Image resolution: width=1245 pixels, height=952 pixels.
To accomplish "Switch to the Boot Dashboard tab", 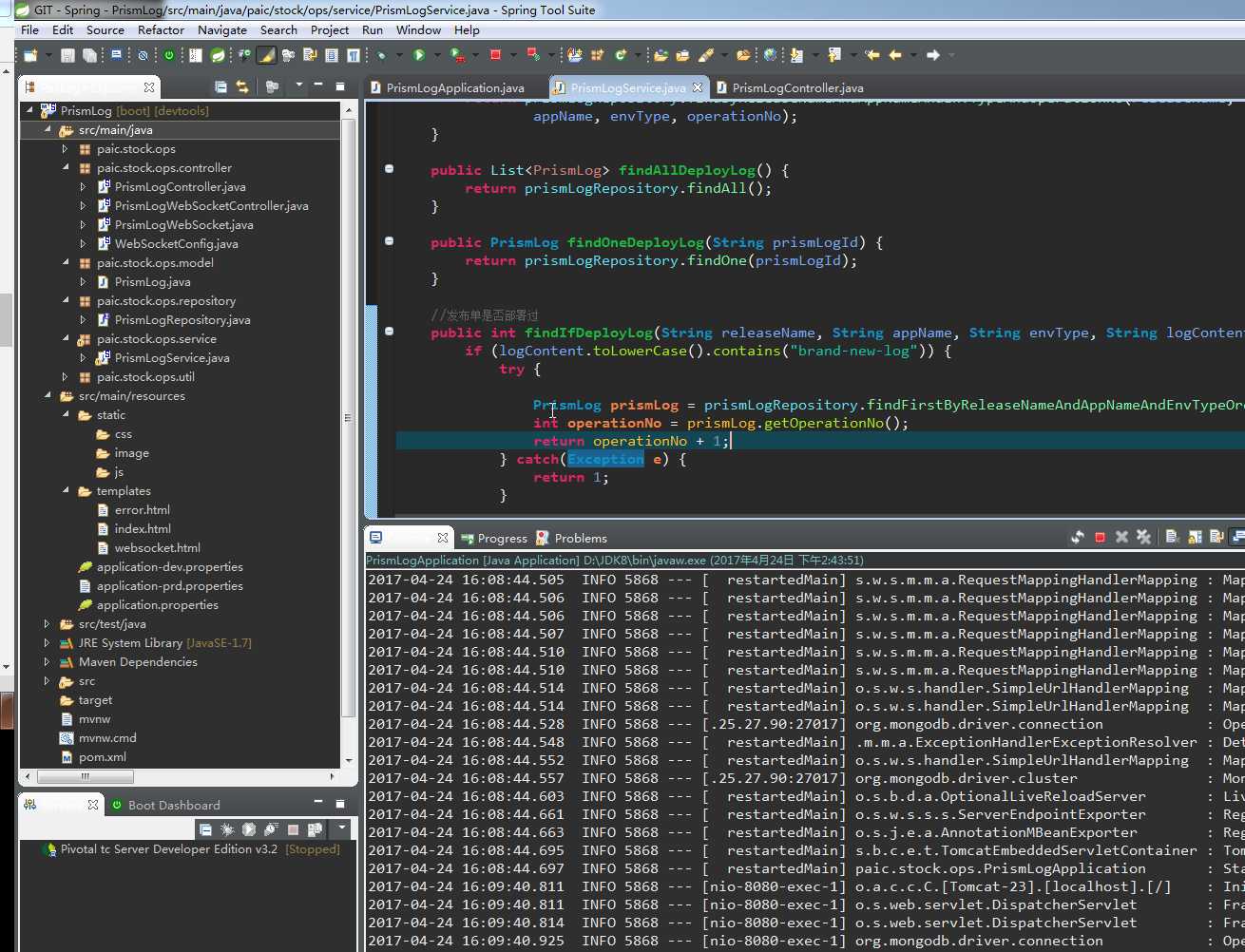I will [x=165, y=805].
